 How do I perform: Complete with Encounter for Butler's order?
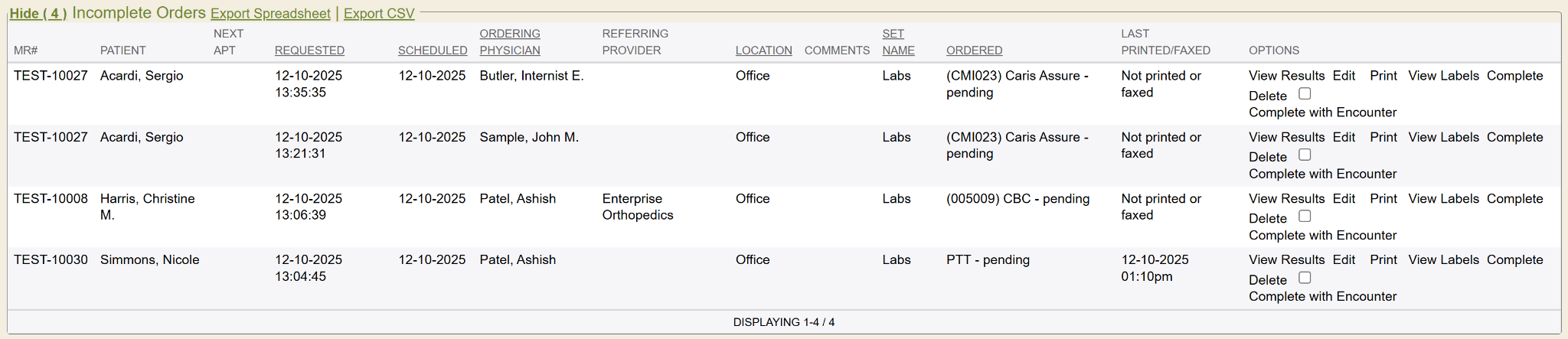click(1322, 112)
